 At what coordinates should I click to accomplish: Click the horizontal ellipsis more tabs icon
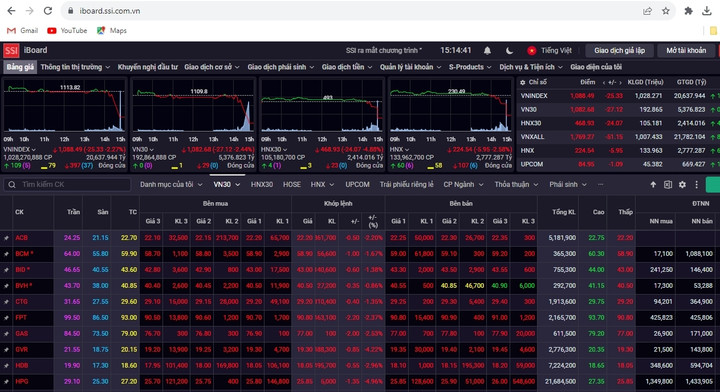(600, 185)
